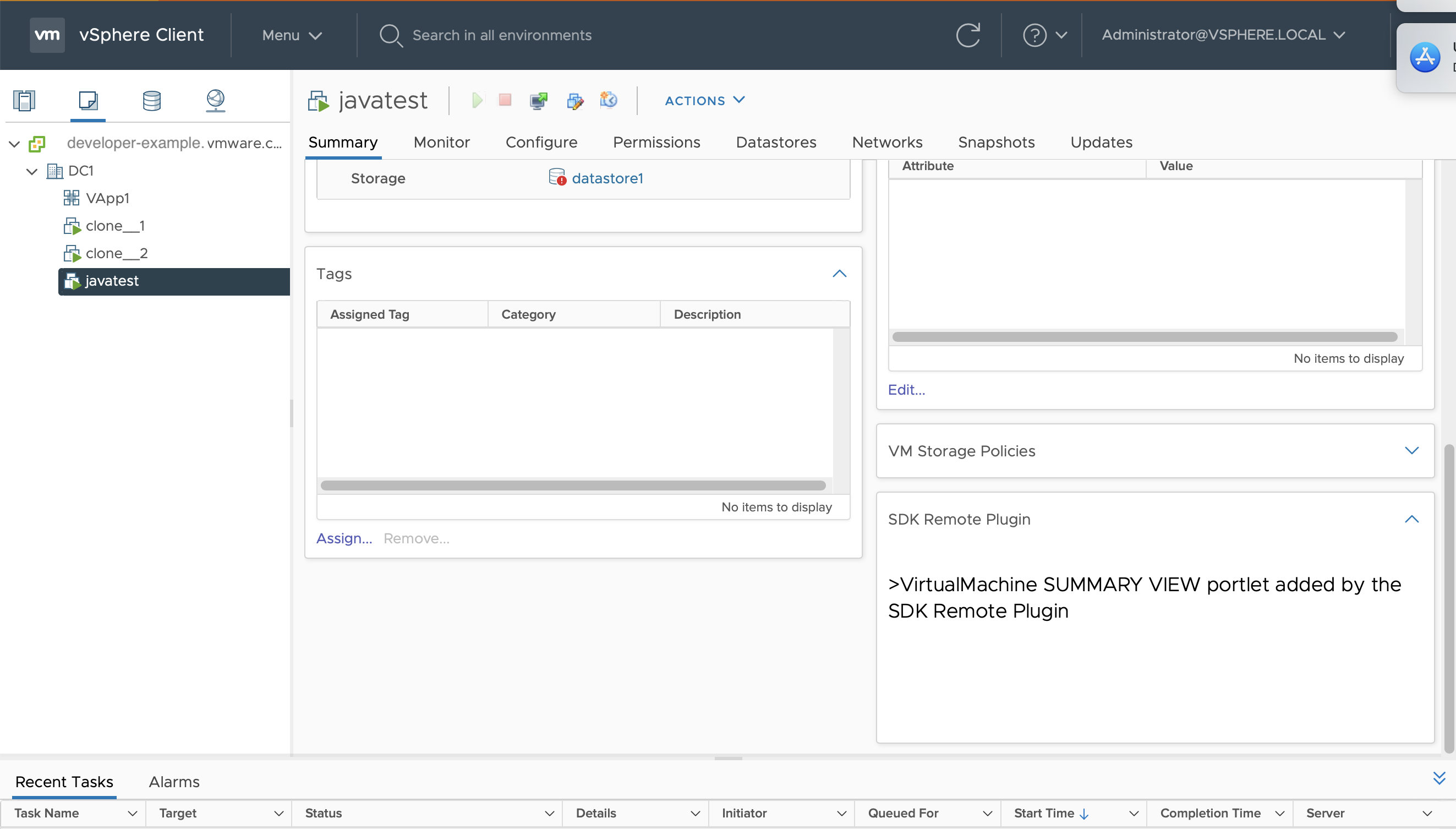Open the Details column filter dropdown
The image size is (1456, 829).
[x=695, y=814]
